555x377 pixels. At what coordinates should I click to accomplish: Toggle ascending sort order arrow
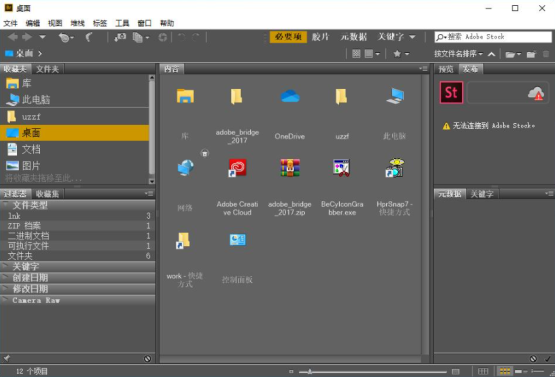pyautogui.click(x=491, y=54)
